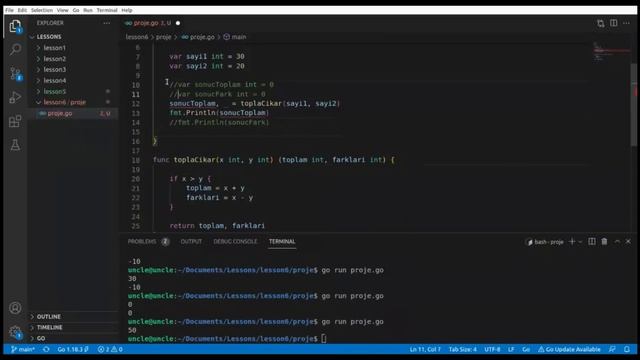Select proje.go in the explorer tree
The height and width of the screenshot is (360, 640).
[x=60, y=113]
